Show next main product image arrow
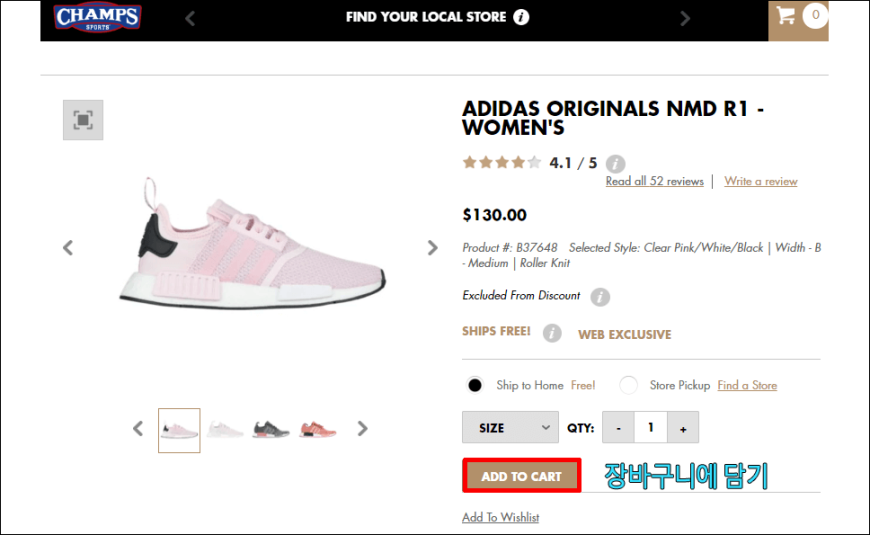 click(432, 248)
